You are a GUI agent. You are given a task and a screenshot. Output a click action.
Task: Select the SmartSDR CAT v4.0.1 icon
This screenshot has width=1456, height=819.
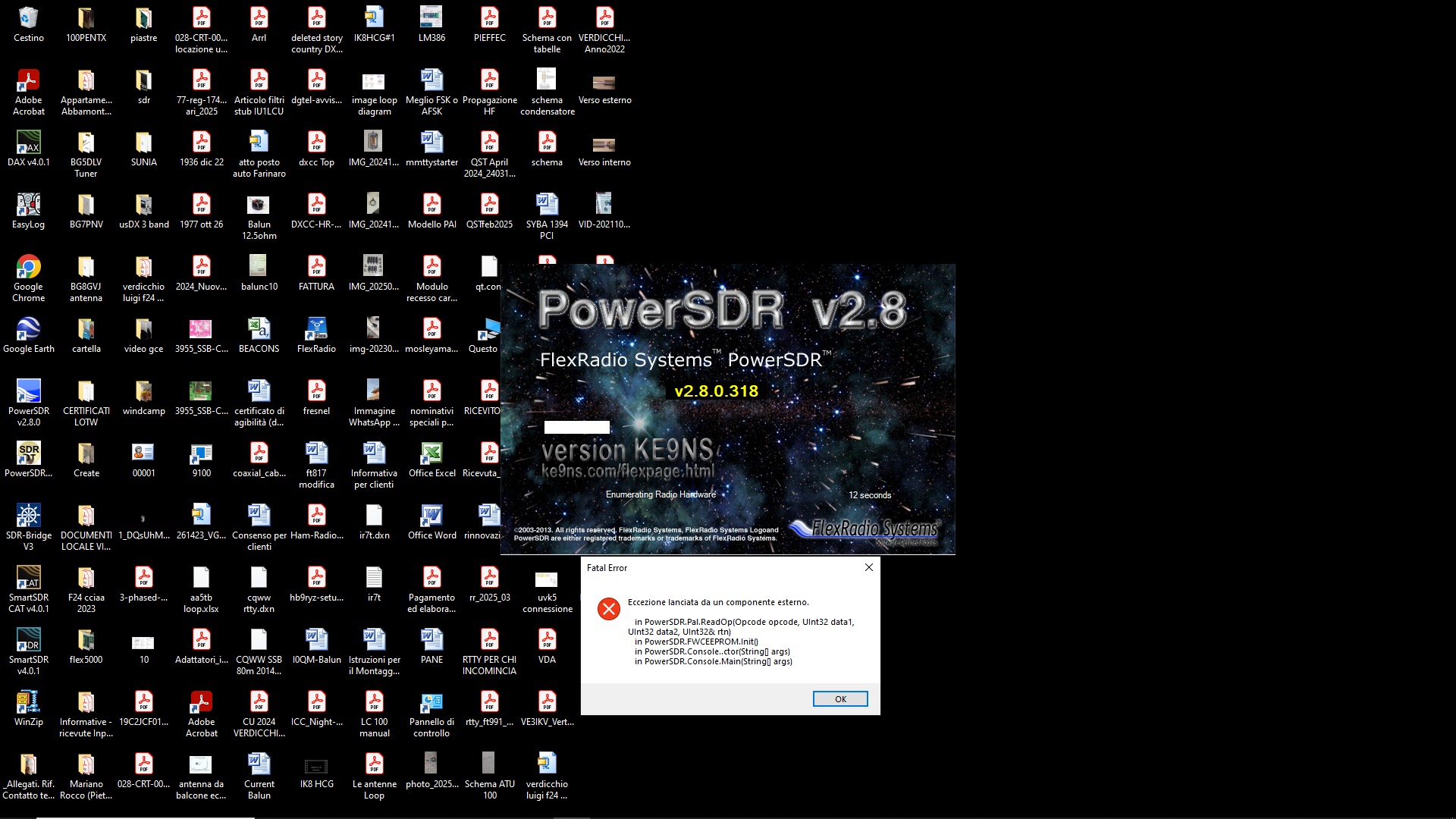coord(29,589)
